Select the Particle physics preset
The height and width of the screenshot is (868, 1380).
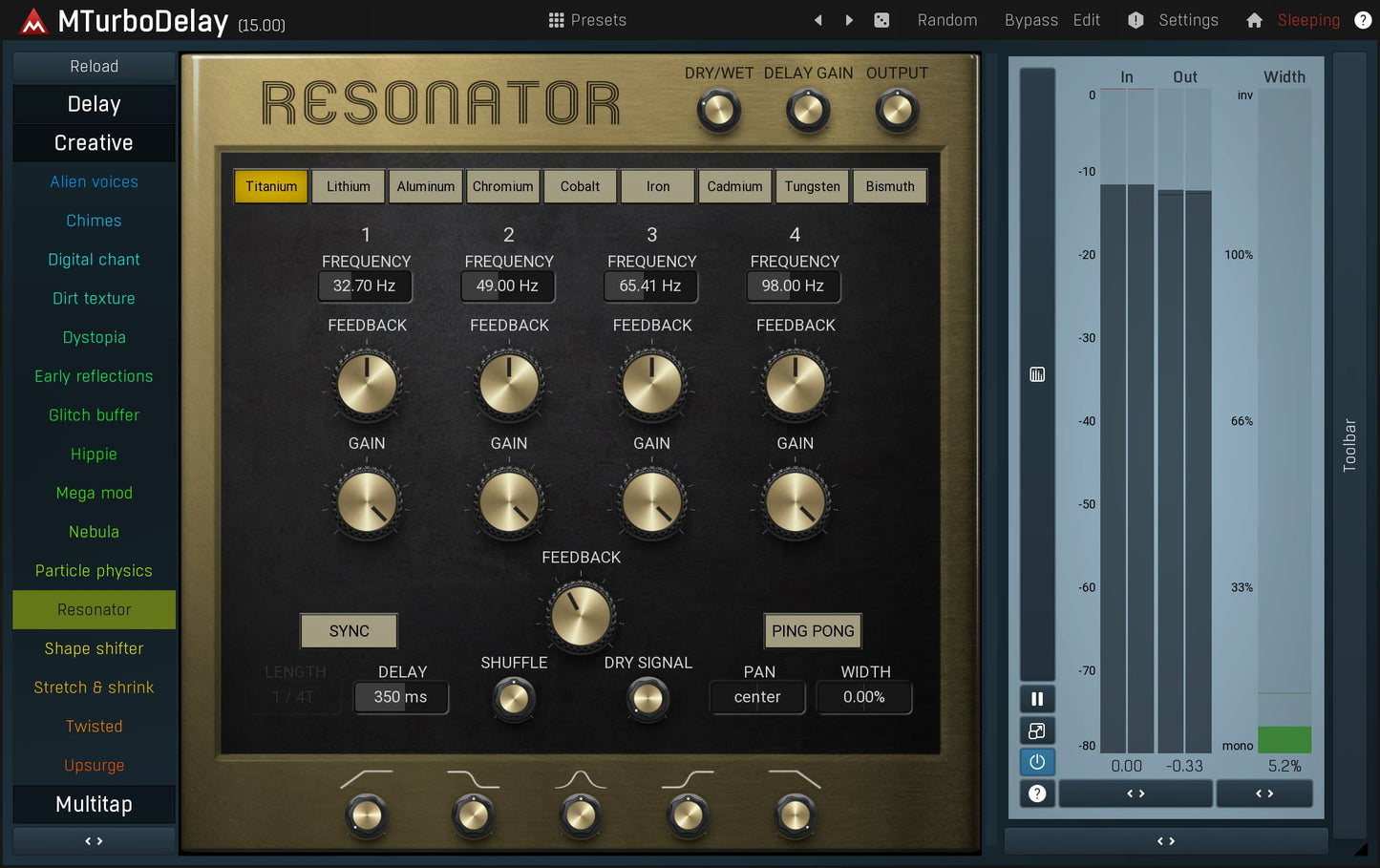pyautogui.click(x=94, y=570)
